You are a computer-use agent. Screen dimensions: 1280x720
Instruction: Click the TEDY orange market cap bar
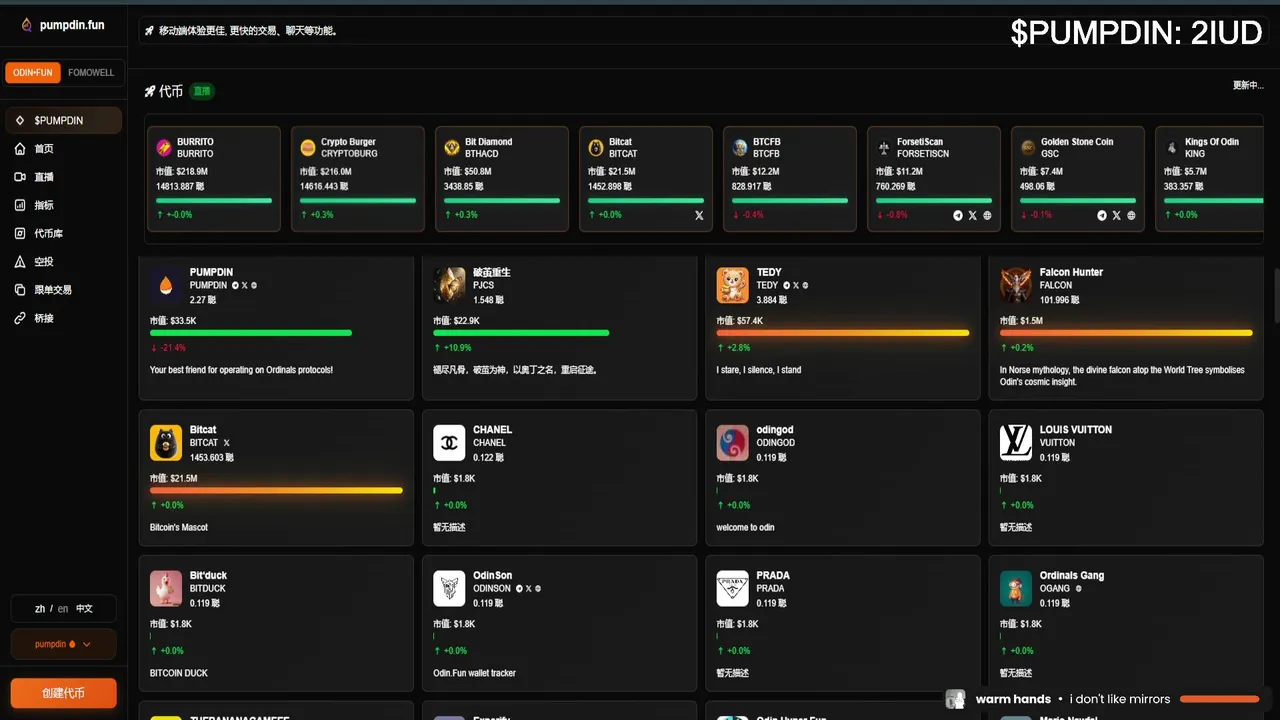843,332
